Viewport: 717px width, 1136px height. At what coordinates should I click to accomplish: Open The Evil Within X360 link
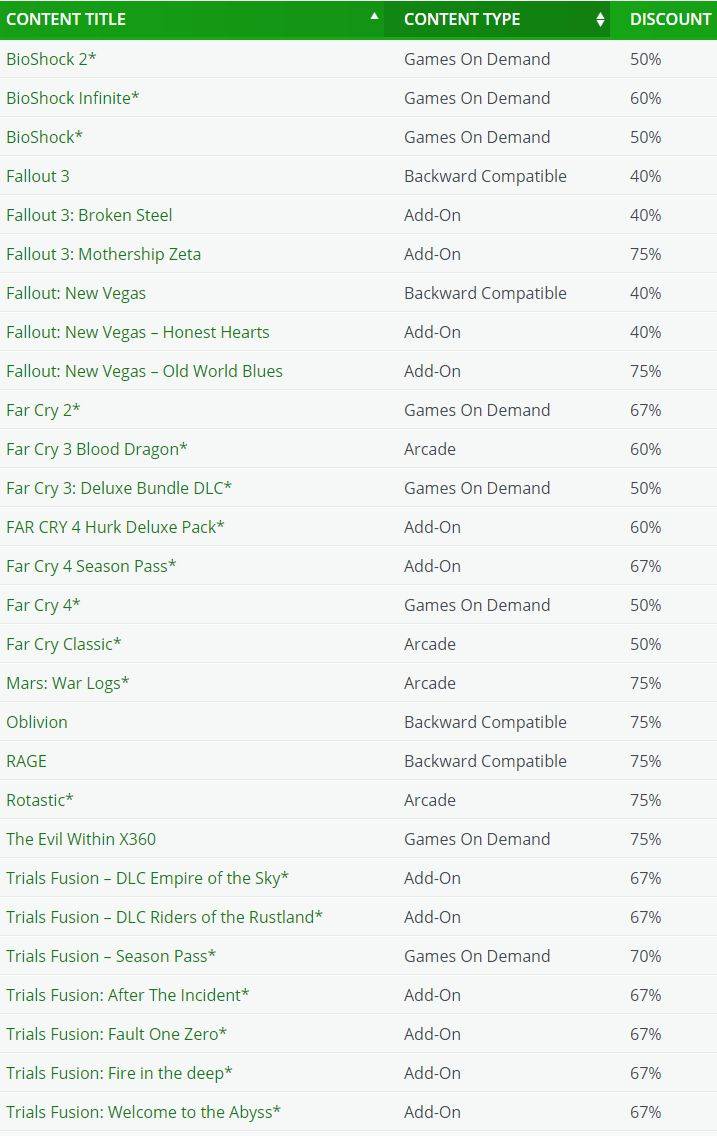pyautogui.click(x=81, y=839)
